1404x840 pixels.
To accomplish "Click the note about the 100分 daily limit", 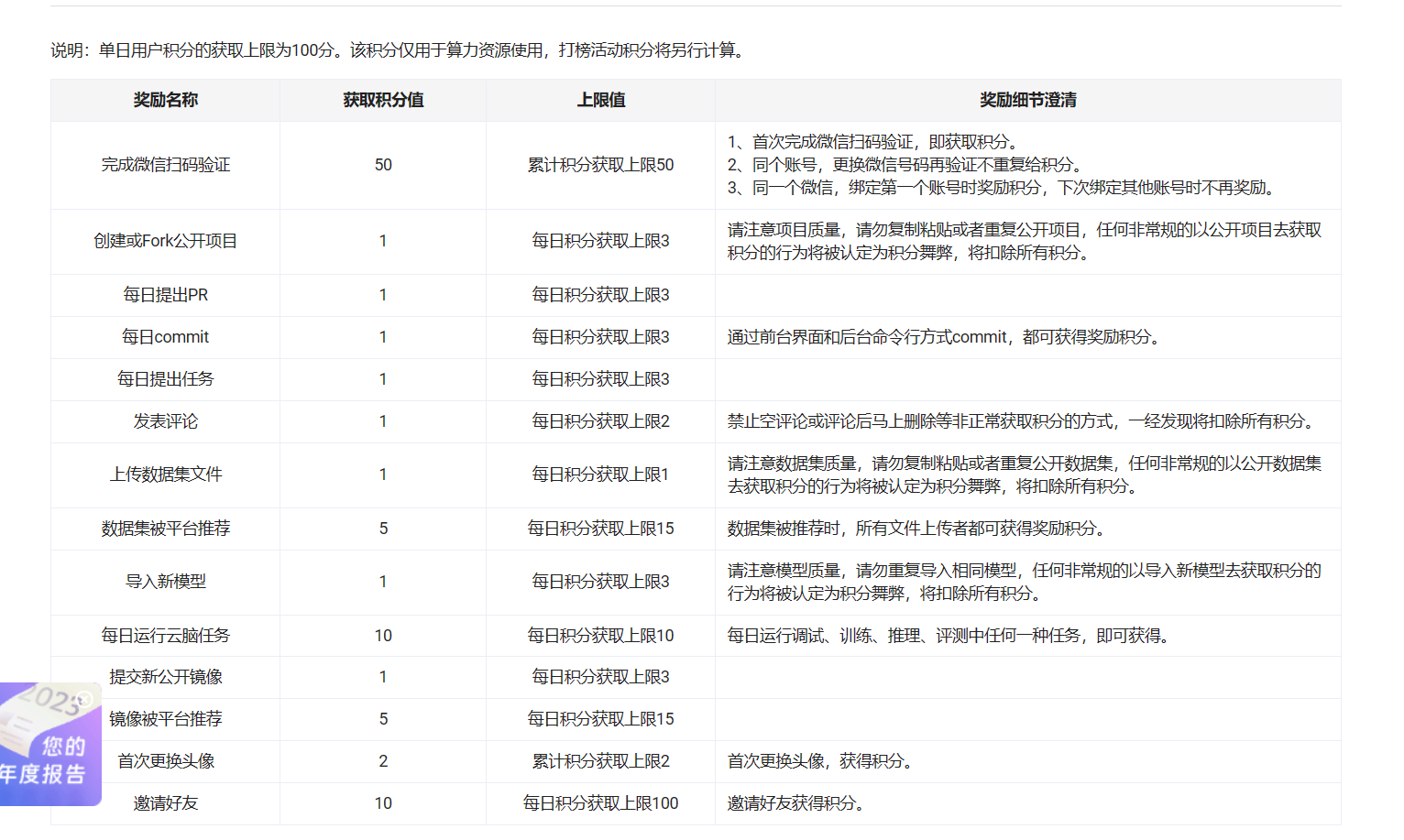I will (400, 50).
